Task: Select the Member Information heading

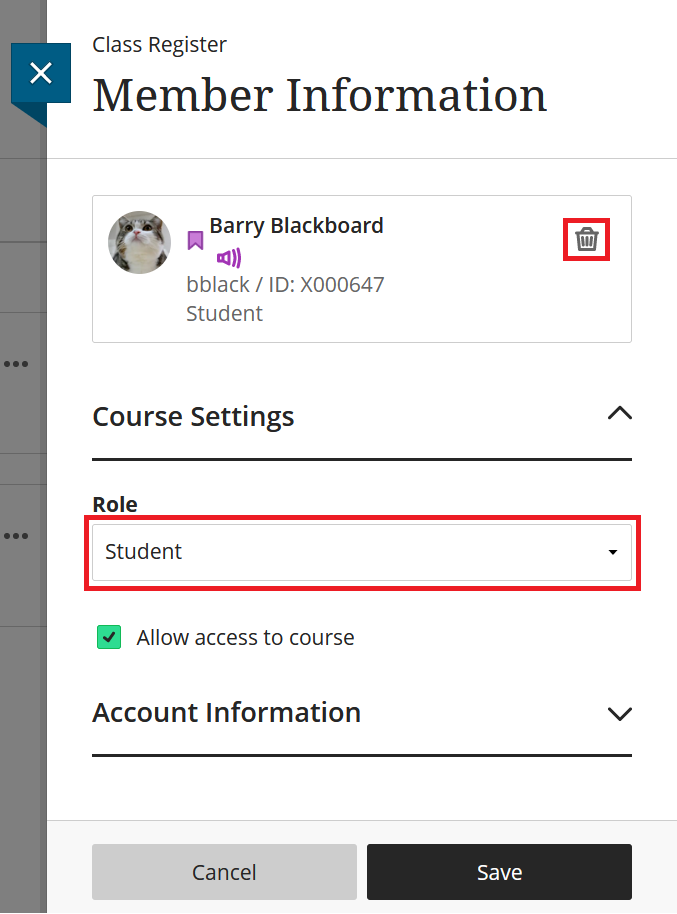Action: tap(319, 95)
